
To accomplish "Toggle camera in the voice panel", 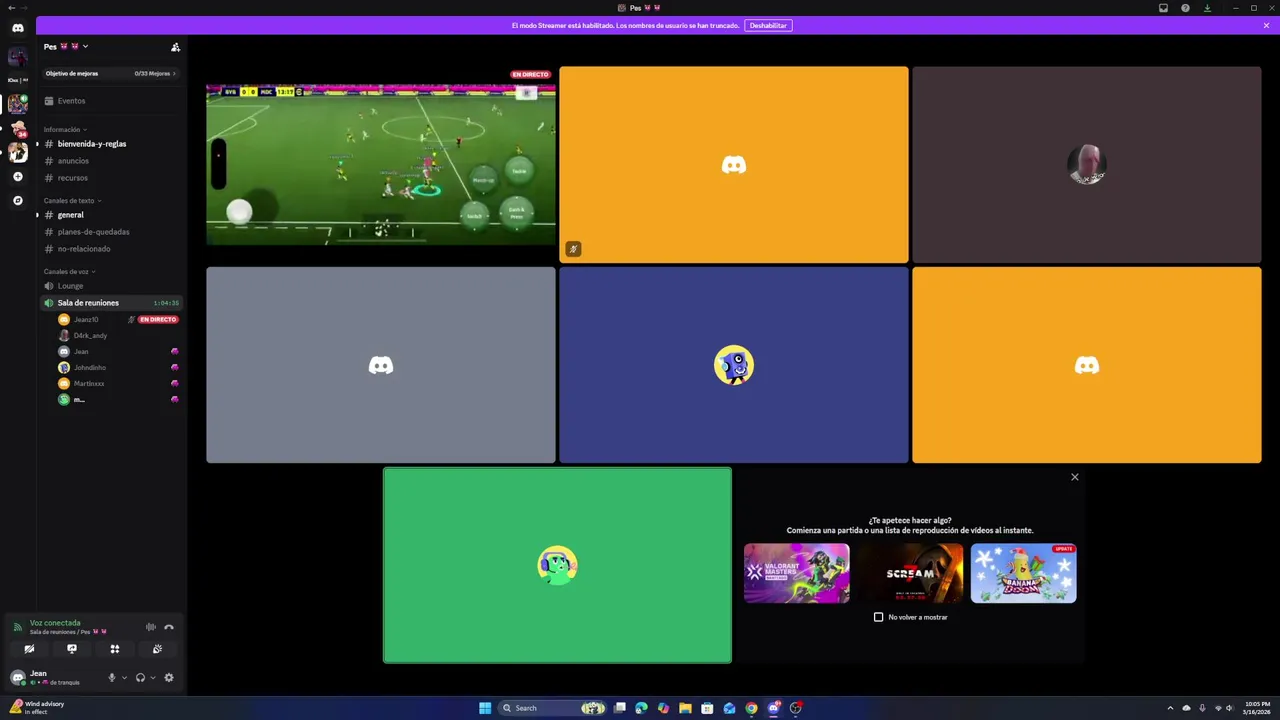I will point(29,649).
